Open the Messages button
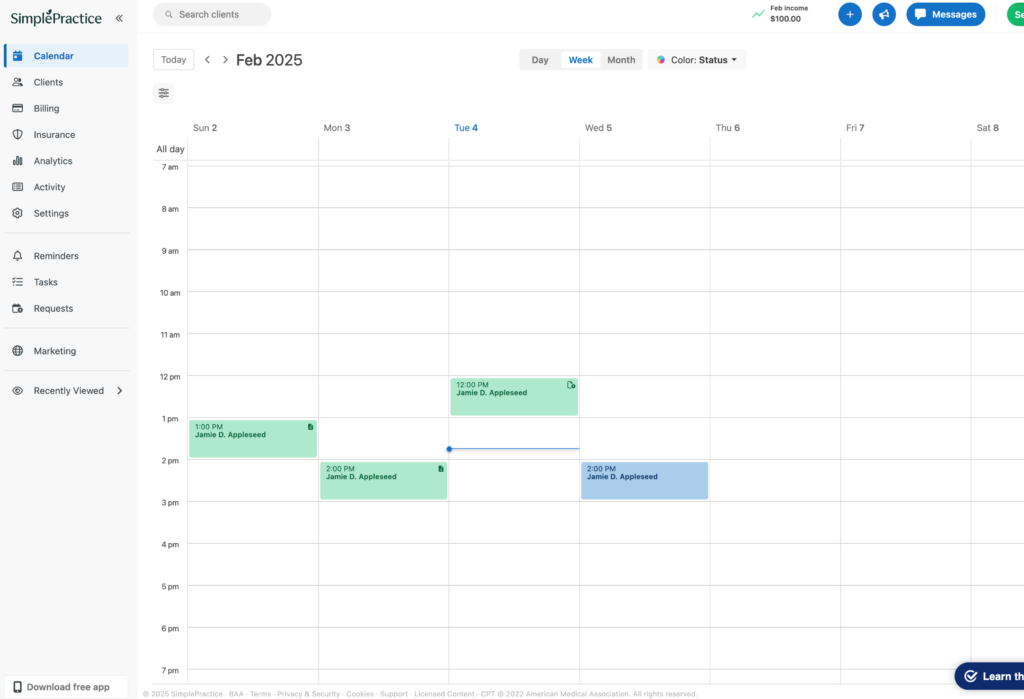1024x699 pixels. pos(945,15)
